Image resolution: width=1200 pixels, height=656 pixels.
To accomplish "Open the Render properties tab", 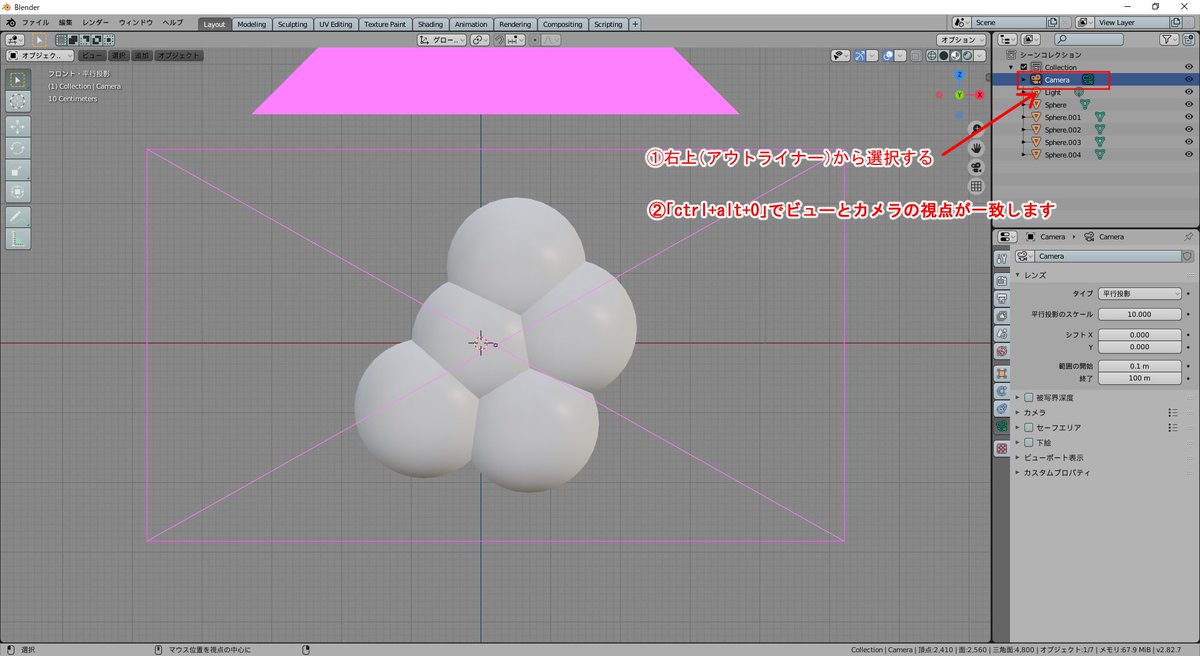I will tap(1001, 281).
